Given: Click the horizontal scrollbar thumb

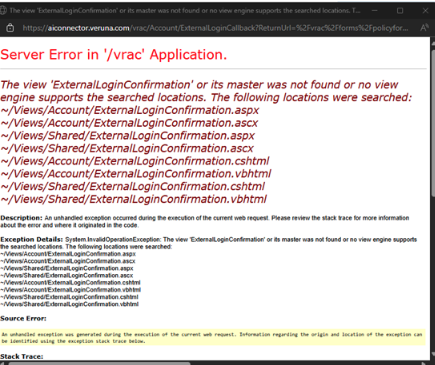Looking at the screenshot, I should click(x=99, y=363).
